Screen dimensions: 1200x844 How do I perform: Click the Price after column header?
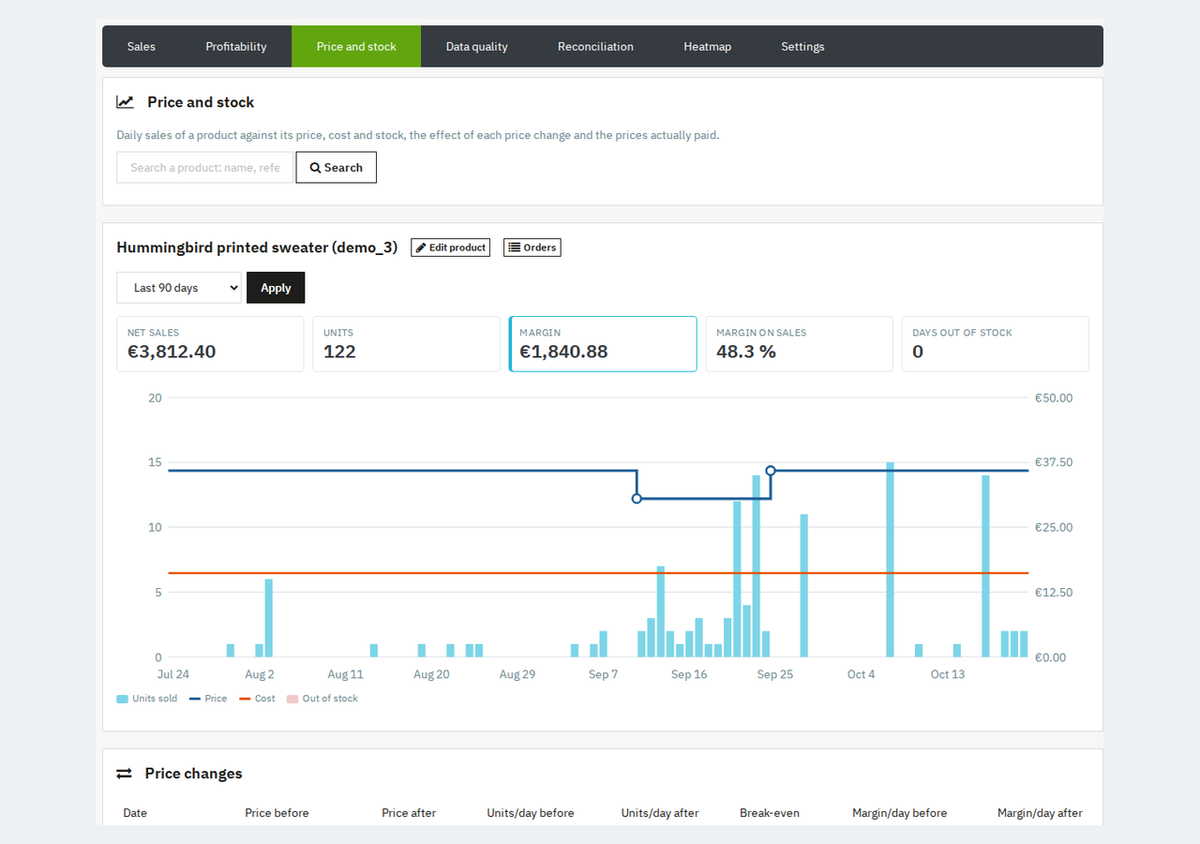coord(409,813)
